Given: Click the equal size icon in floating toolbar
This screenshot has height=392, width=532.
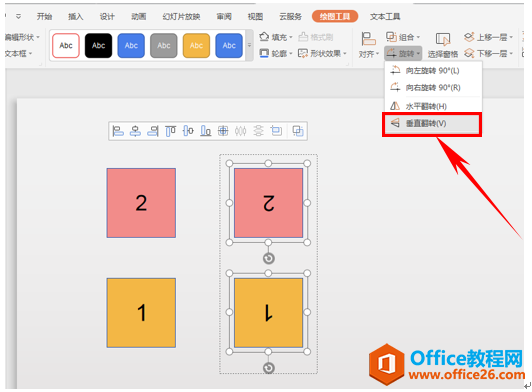Looking at the screenshot, I should [x=276, y=131].
